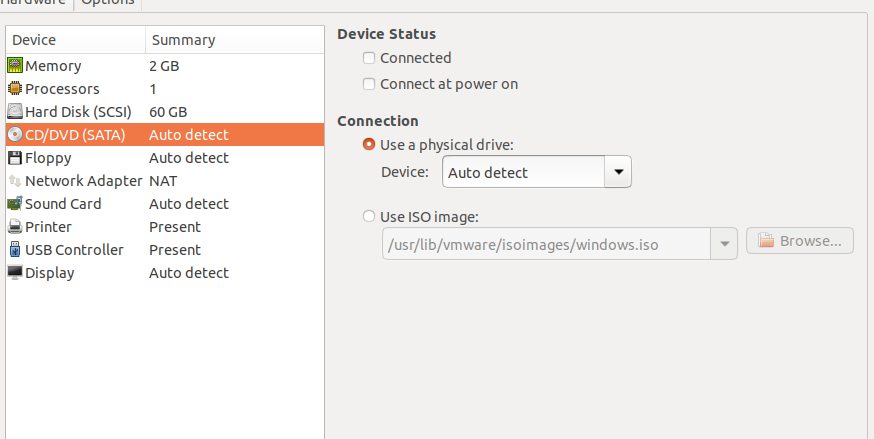The width and height of the screenshot is (874, 439).
Task: Select the Sound Card icon
Action: click(x=15, y=204)
